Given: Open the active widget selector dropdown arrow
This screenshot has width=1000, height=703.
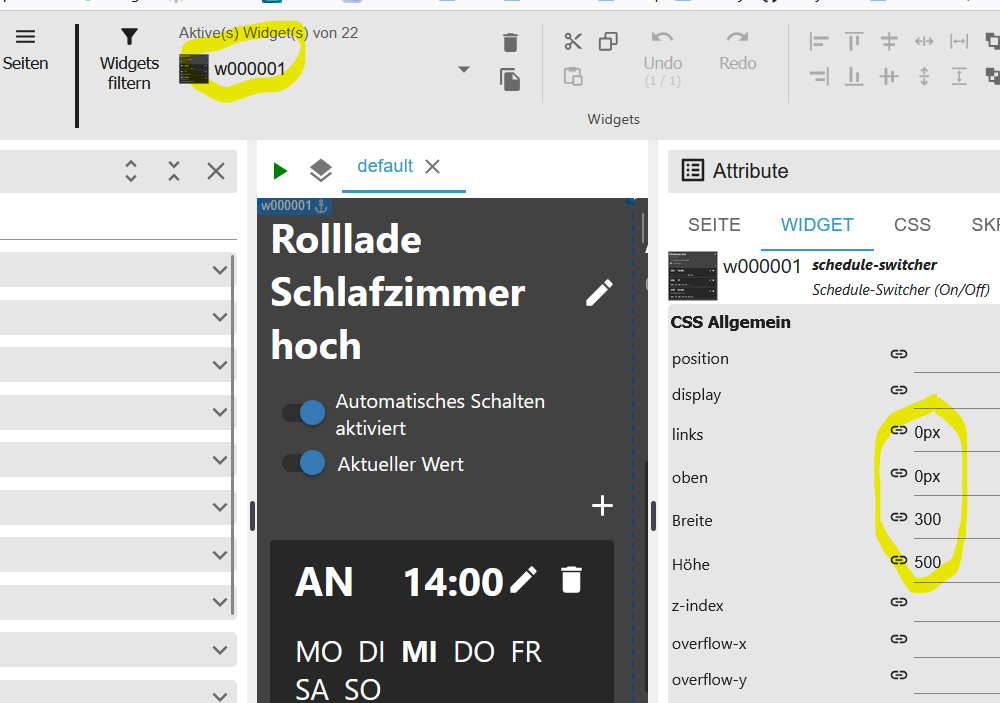Looking at the screenshot, I should [464, 69].
